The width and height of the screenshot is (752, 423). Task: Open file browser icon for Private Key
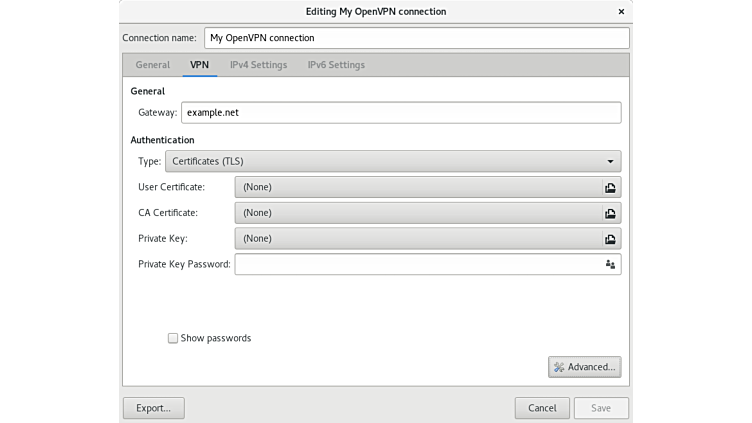coord(609,239)
